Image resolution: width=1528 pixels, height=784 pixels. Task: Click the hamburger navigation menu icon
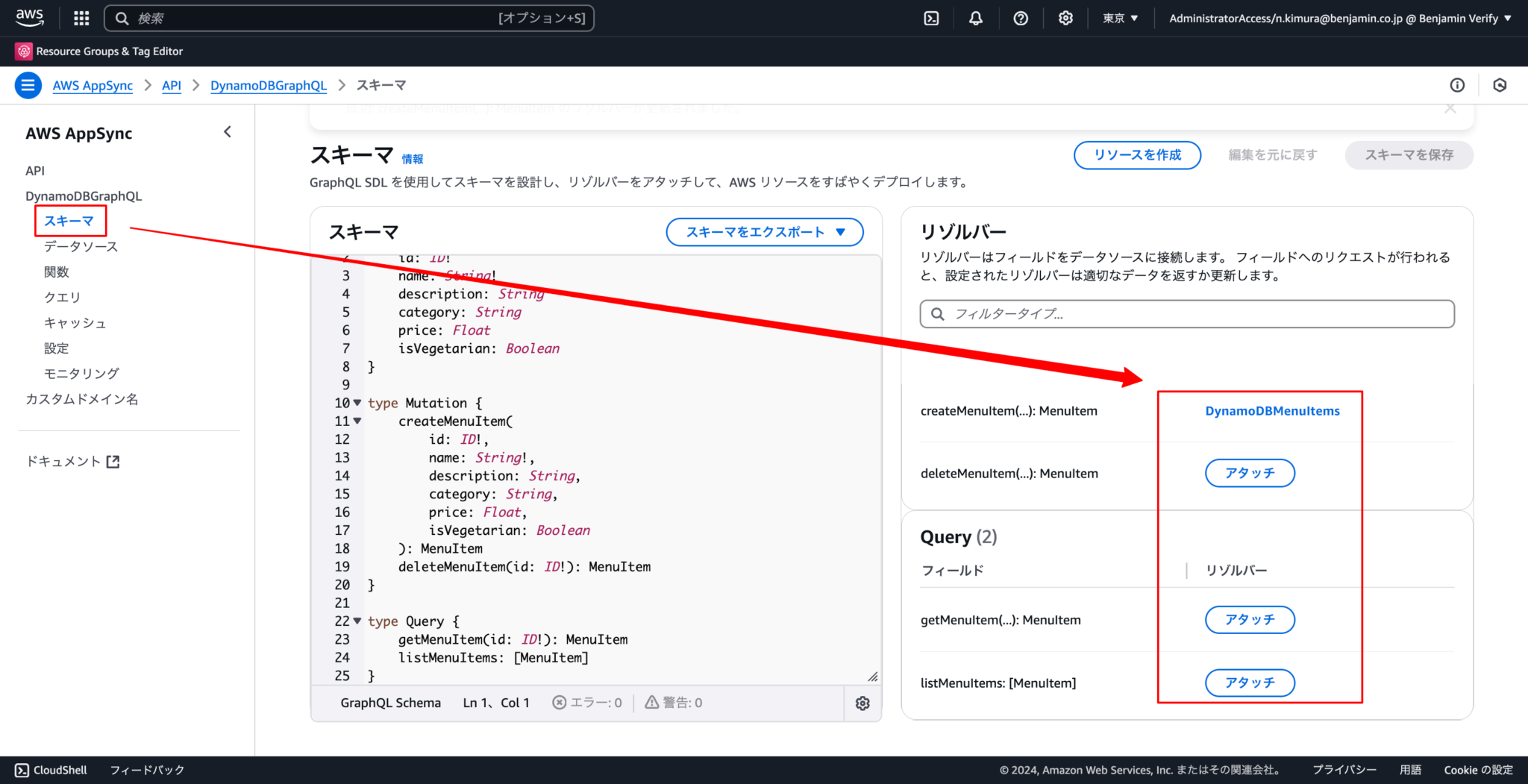pyautogui.click(x=28, y=85)
